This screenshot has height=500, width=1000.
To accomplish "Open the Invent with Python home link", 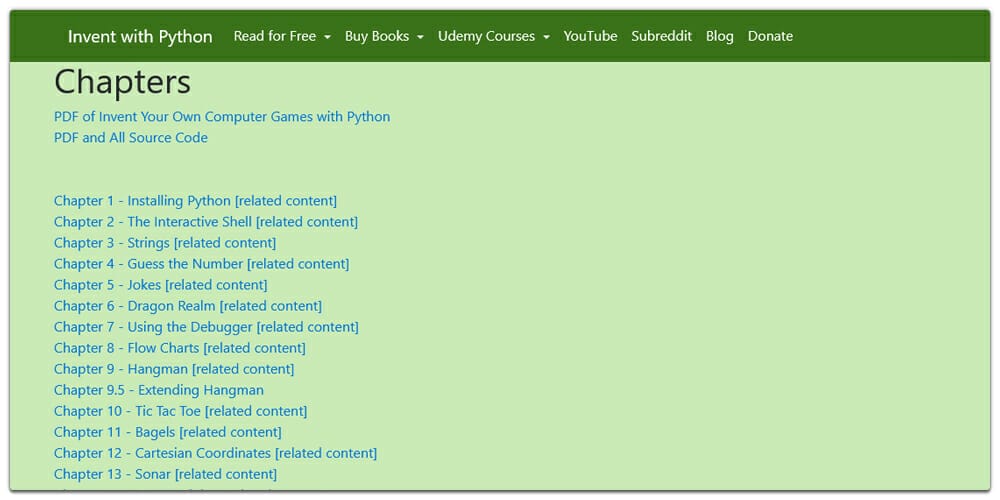I will (140, 36).
